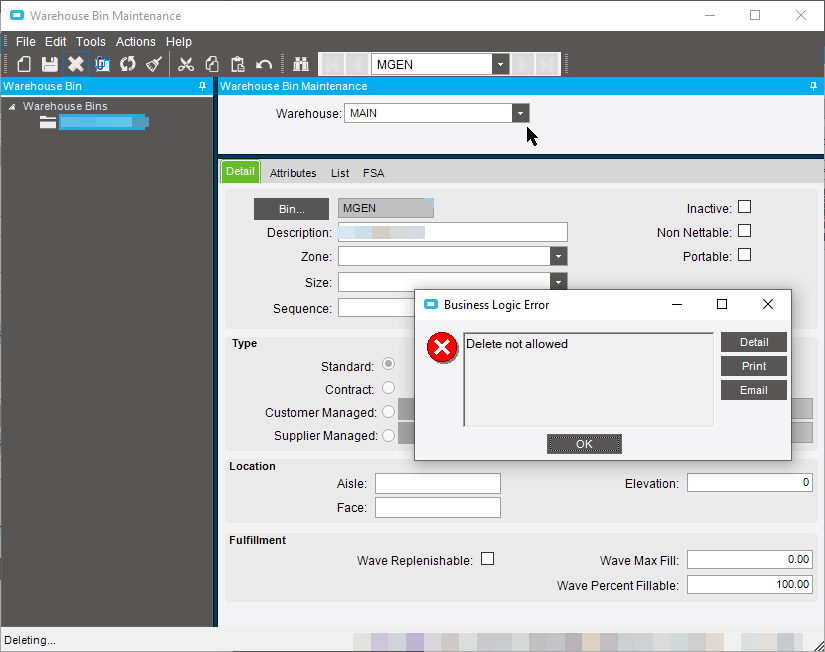Click the Sequence input field
825x652 pixels.
(376, 308)
